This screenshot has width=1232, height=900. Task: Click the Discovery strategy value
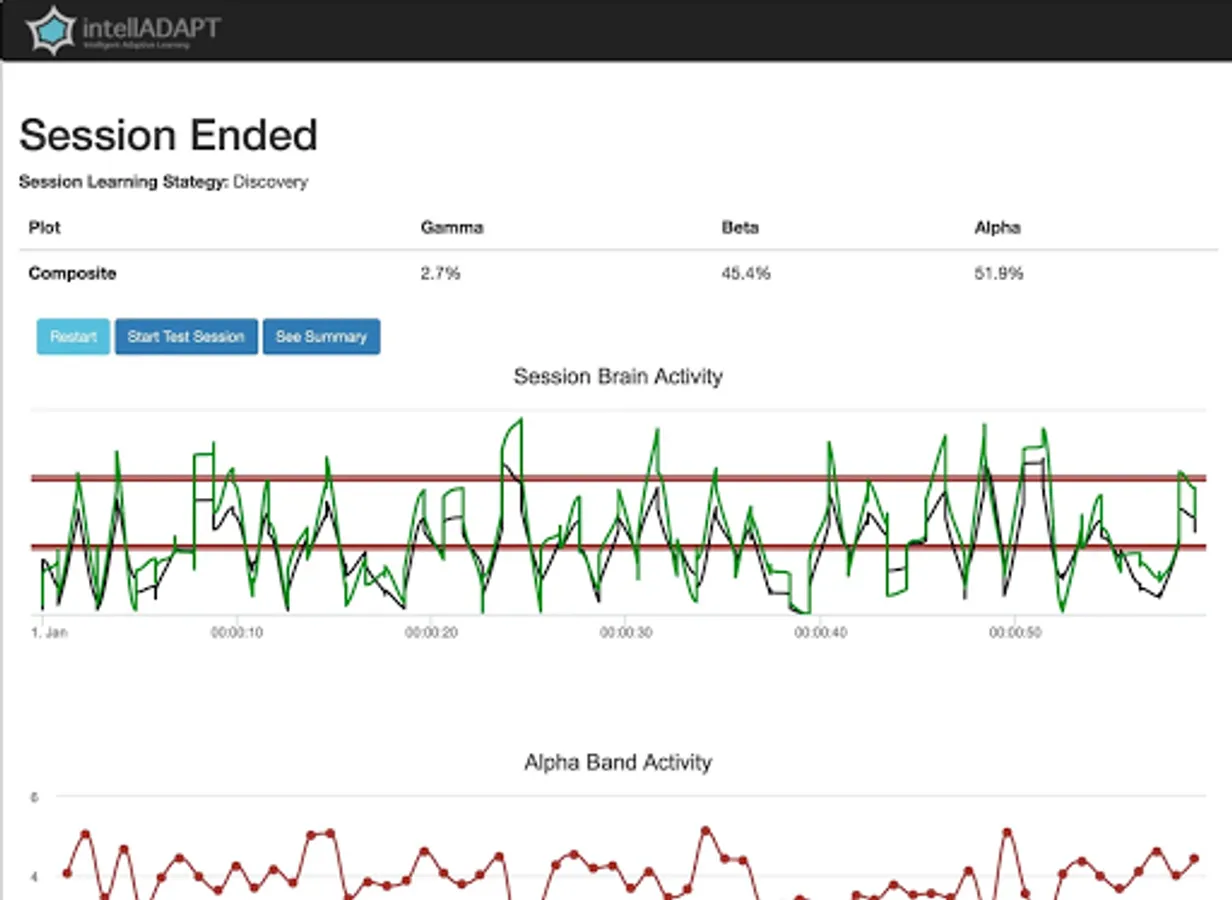(x=270, y=182)
